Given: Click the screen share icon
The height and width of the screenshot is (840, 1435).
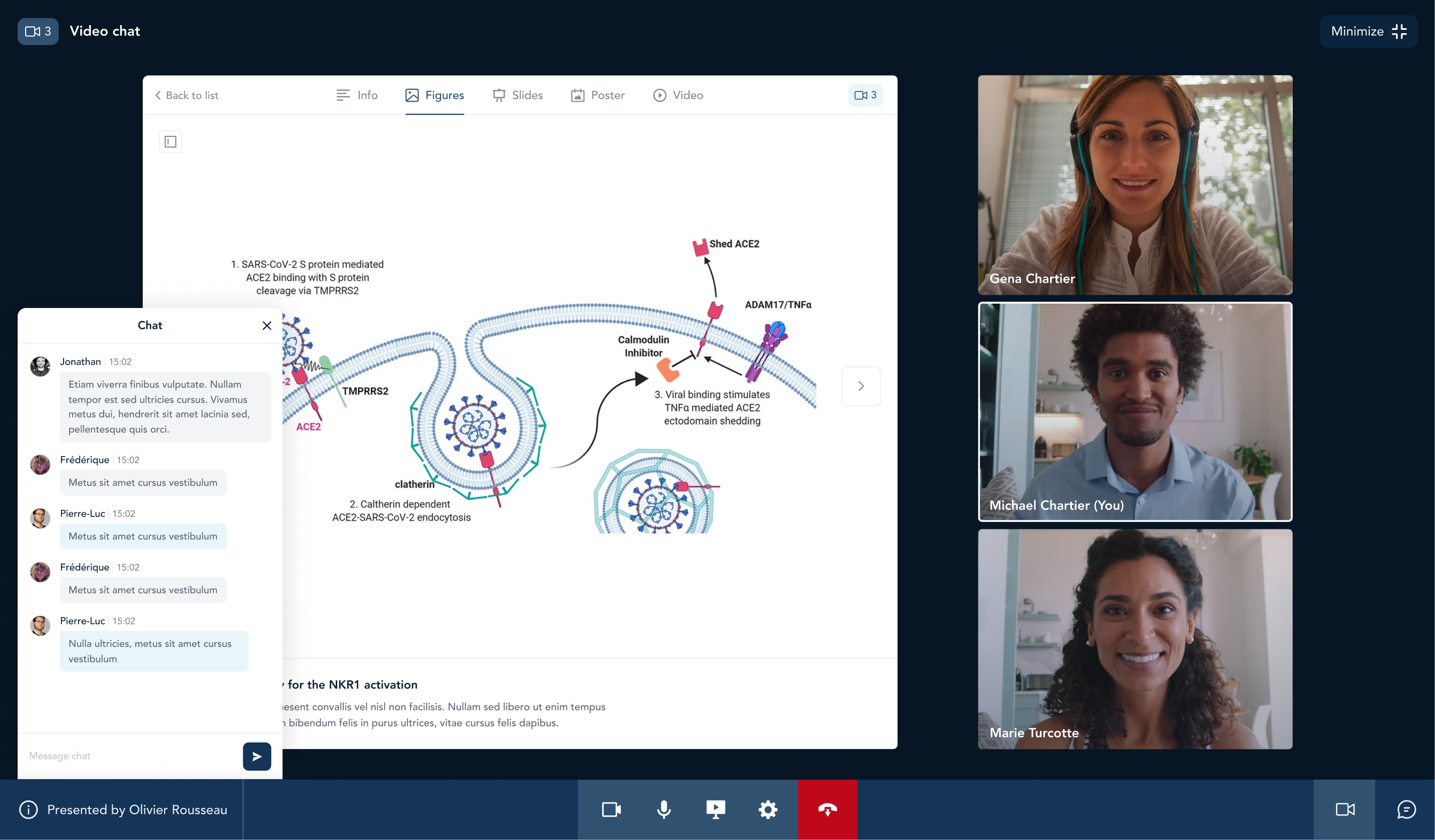Looking at the screenshot, I should coord(717,810).
